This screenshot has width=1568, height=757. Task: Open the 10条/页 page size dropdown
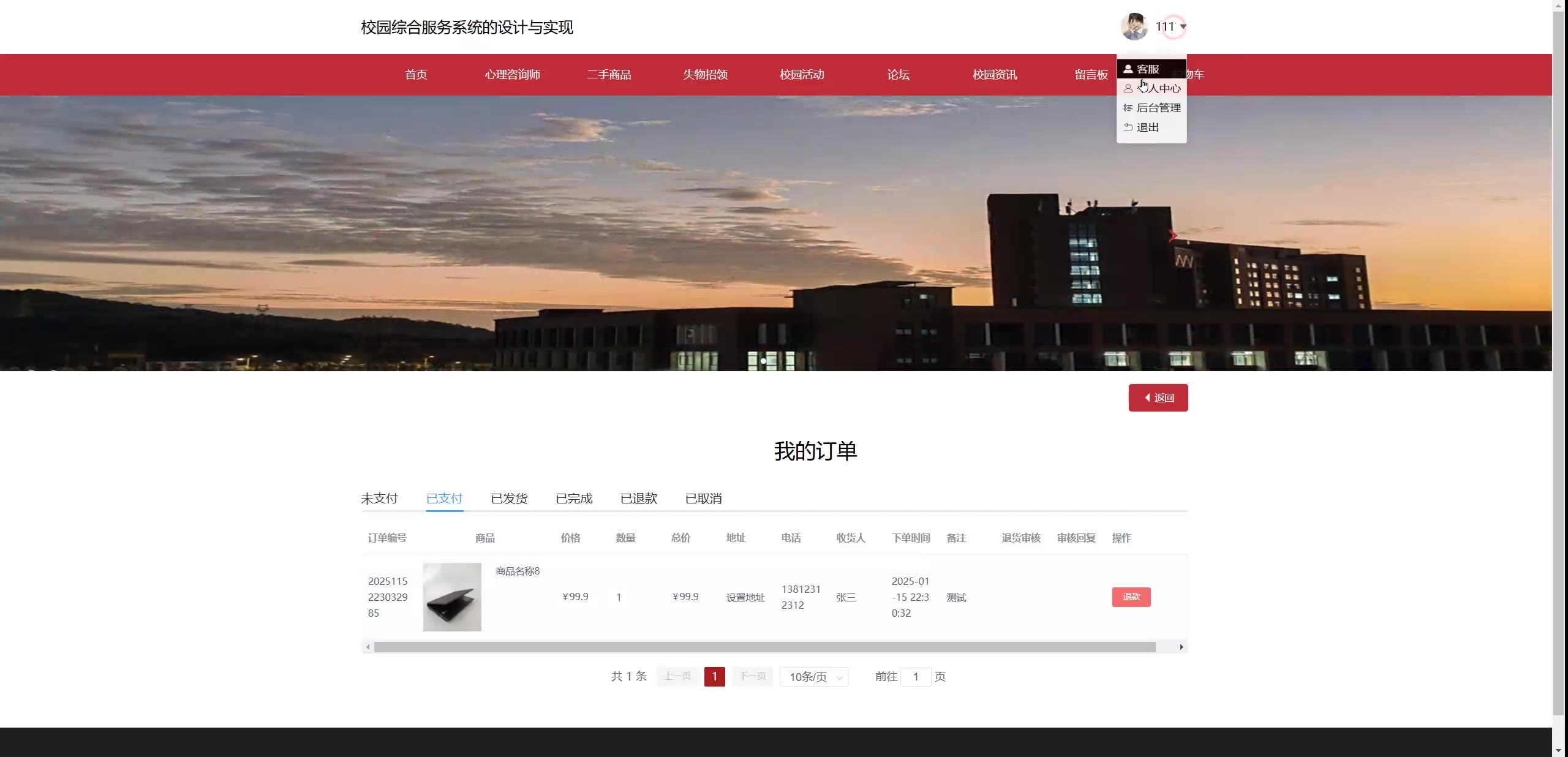click(813, 677)
